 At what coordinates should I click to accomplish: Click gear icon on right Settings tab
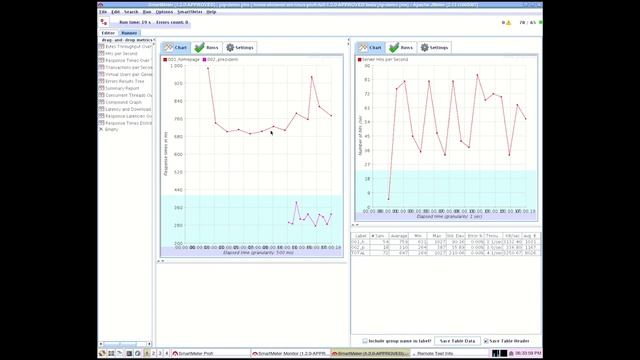[x=425, y=47]
